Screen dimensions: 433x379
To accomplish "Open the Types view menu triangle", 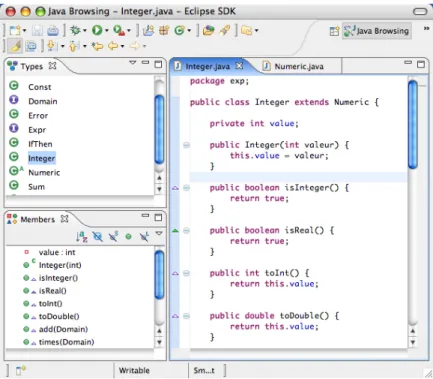I will pos(133,63).
